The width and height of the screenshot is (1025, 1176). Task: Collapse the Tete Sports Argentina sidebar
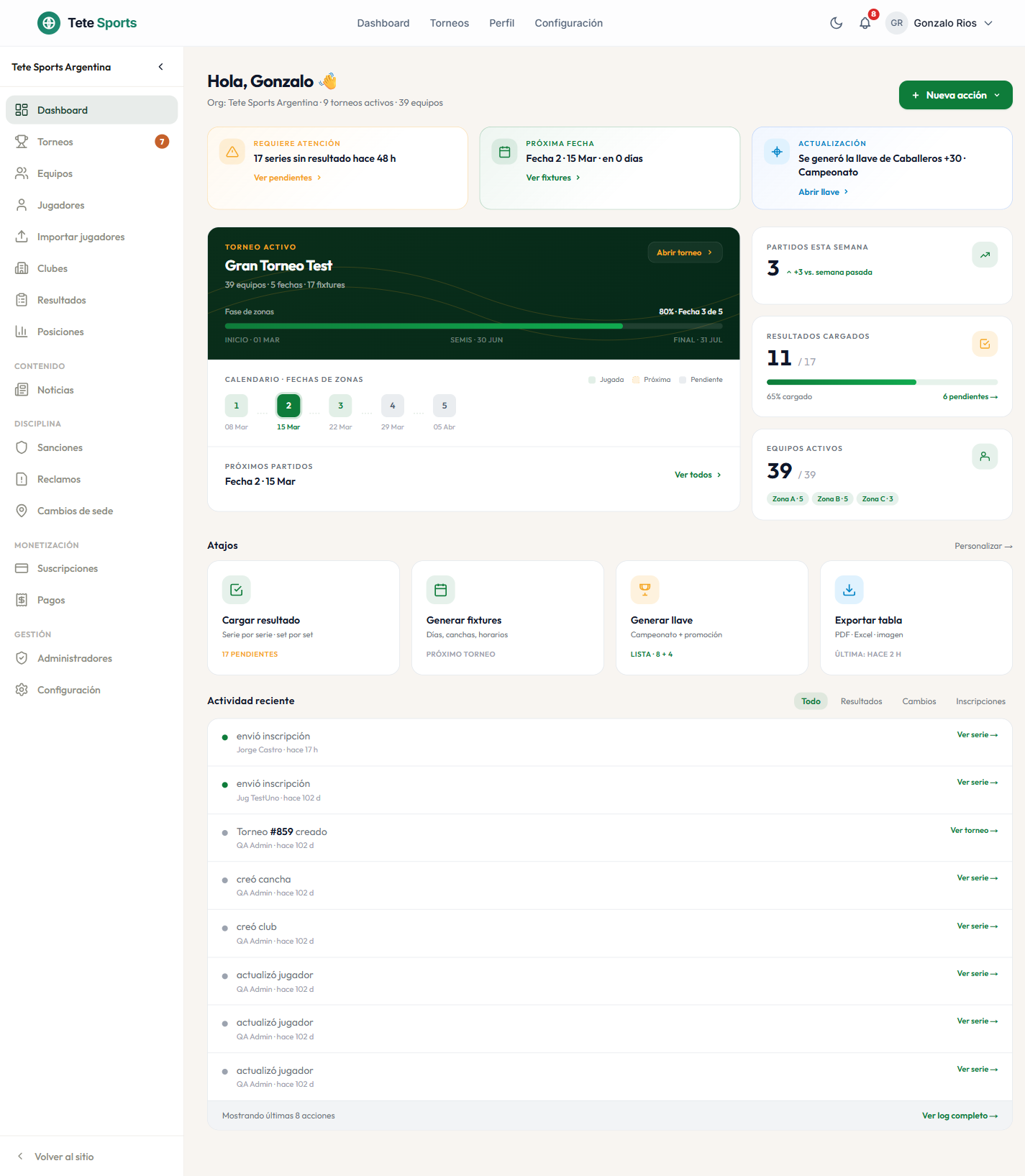click(160, 67)
